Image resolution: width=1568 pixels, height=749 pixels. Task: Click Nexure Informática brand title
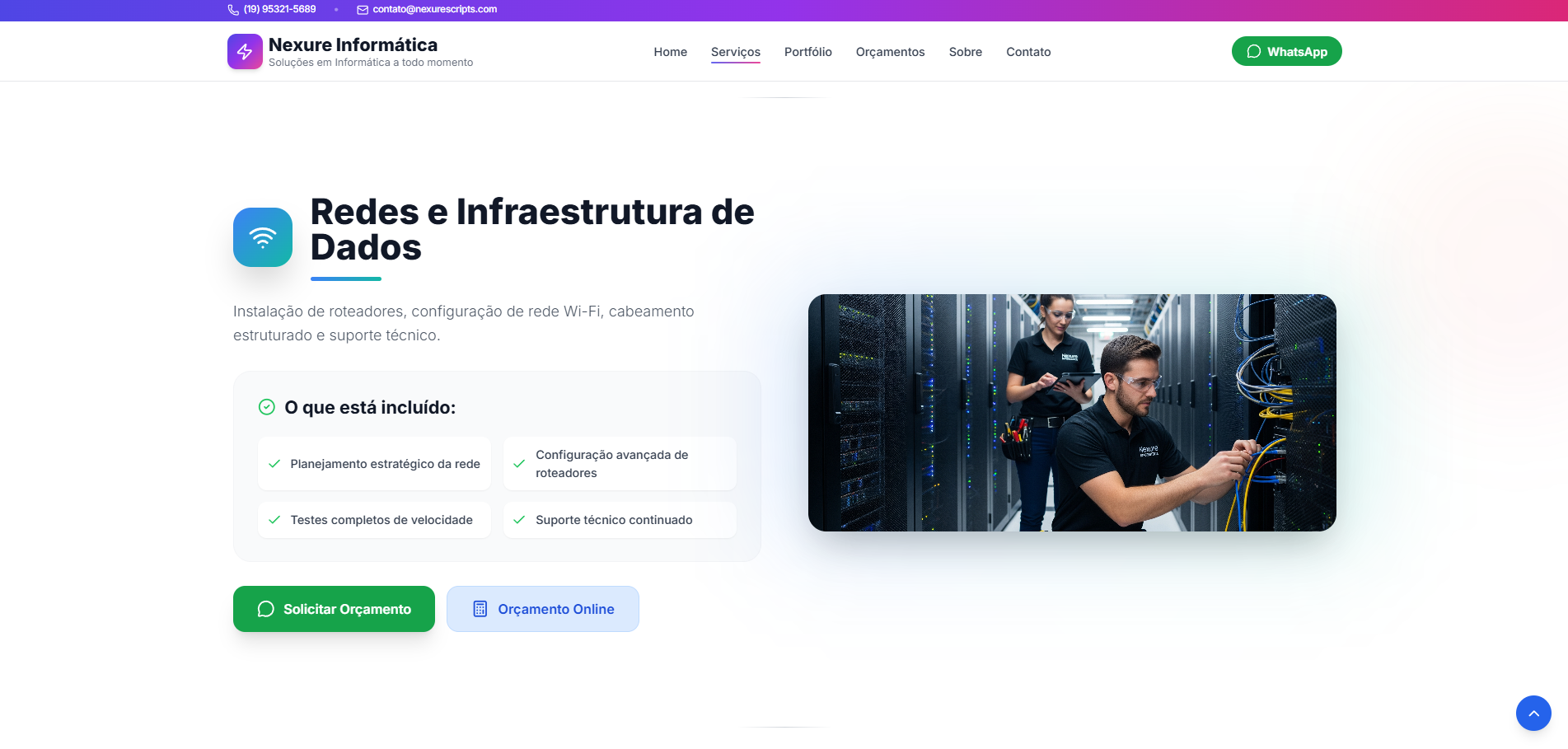click(353, 44)
